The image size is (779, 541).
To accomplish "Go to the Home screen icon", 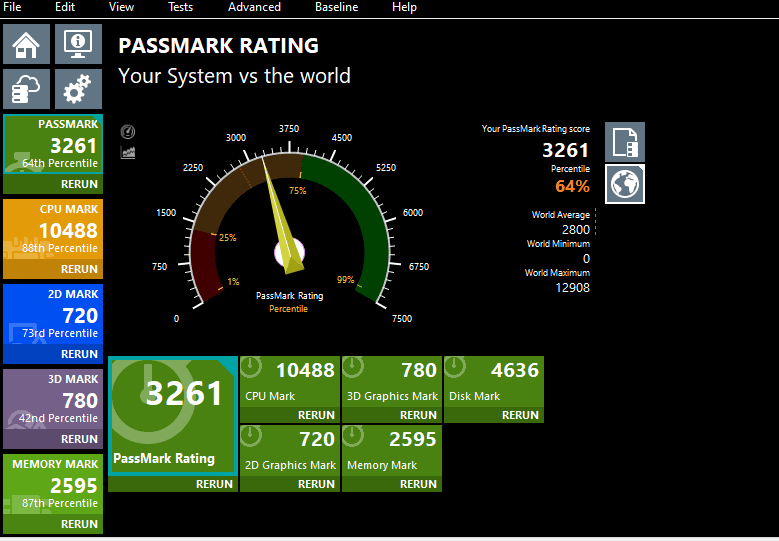I will [26, 44].
